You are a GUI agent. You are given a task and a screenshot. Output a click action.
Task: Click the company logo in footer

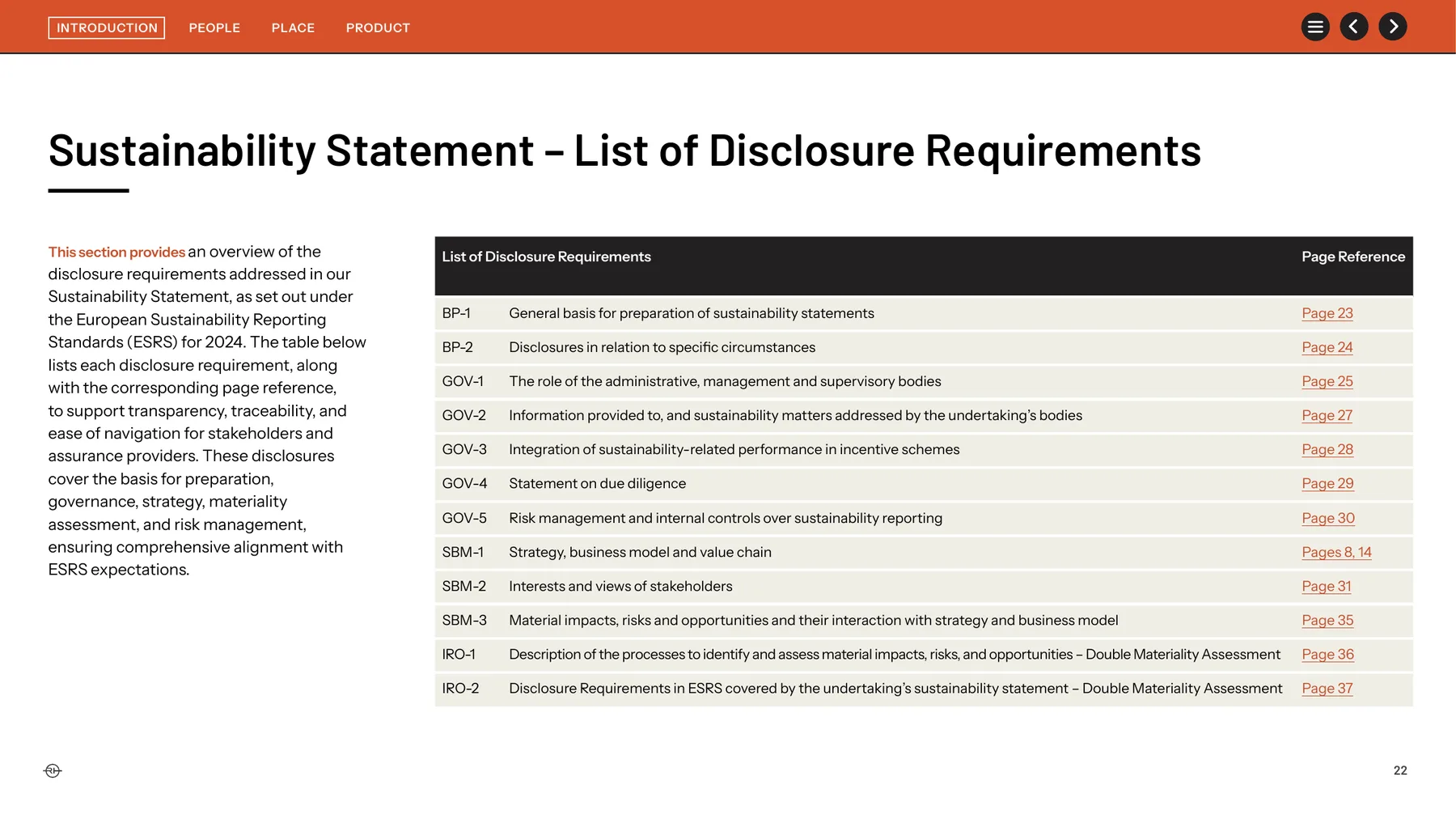(53, 770)
